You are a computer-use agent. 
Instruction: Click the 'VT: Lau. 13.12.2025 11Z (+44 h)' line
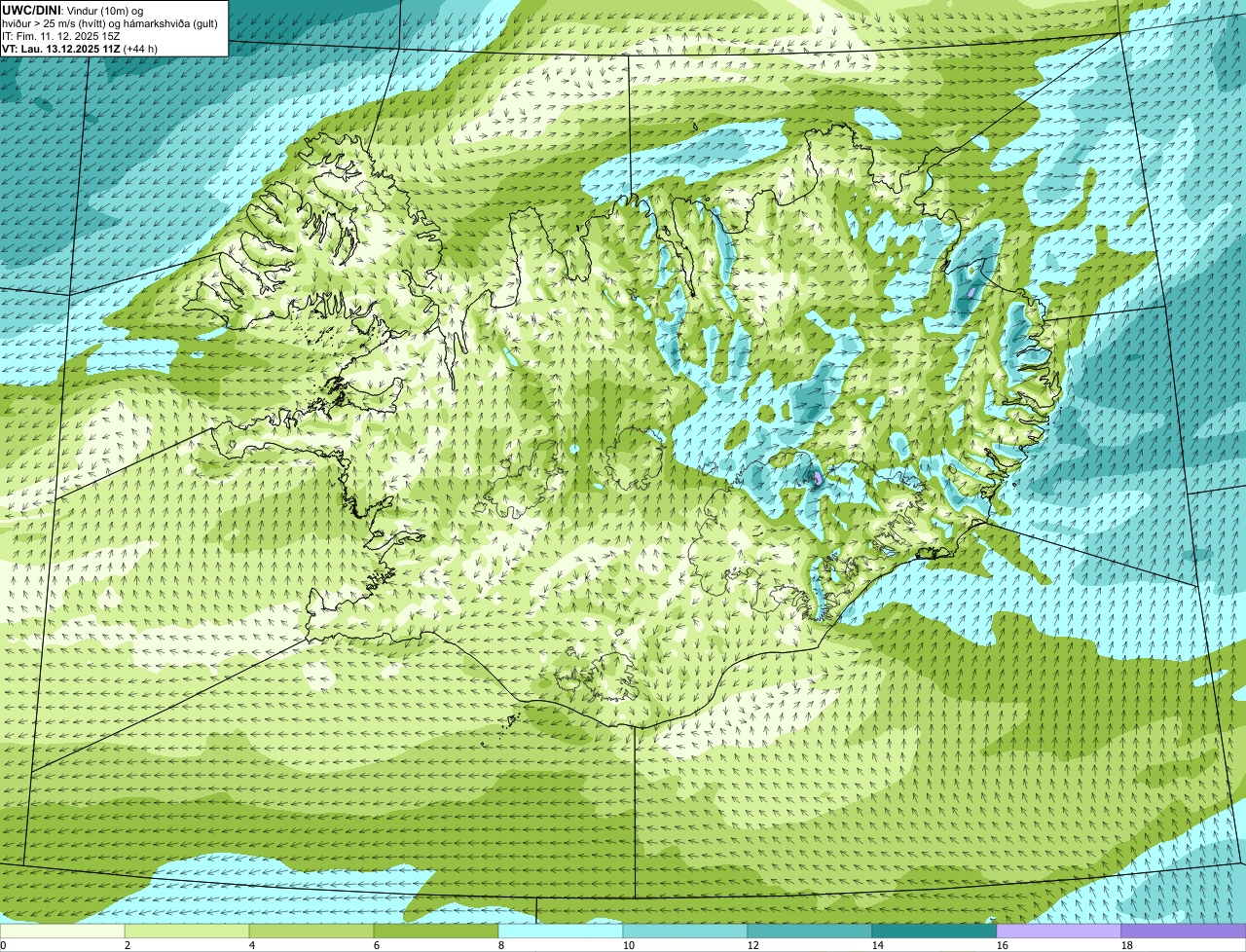[80, 48]
